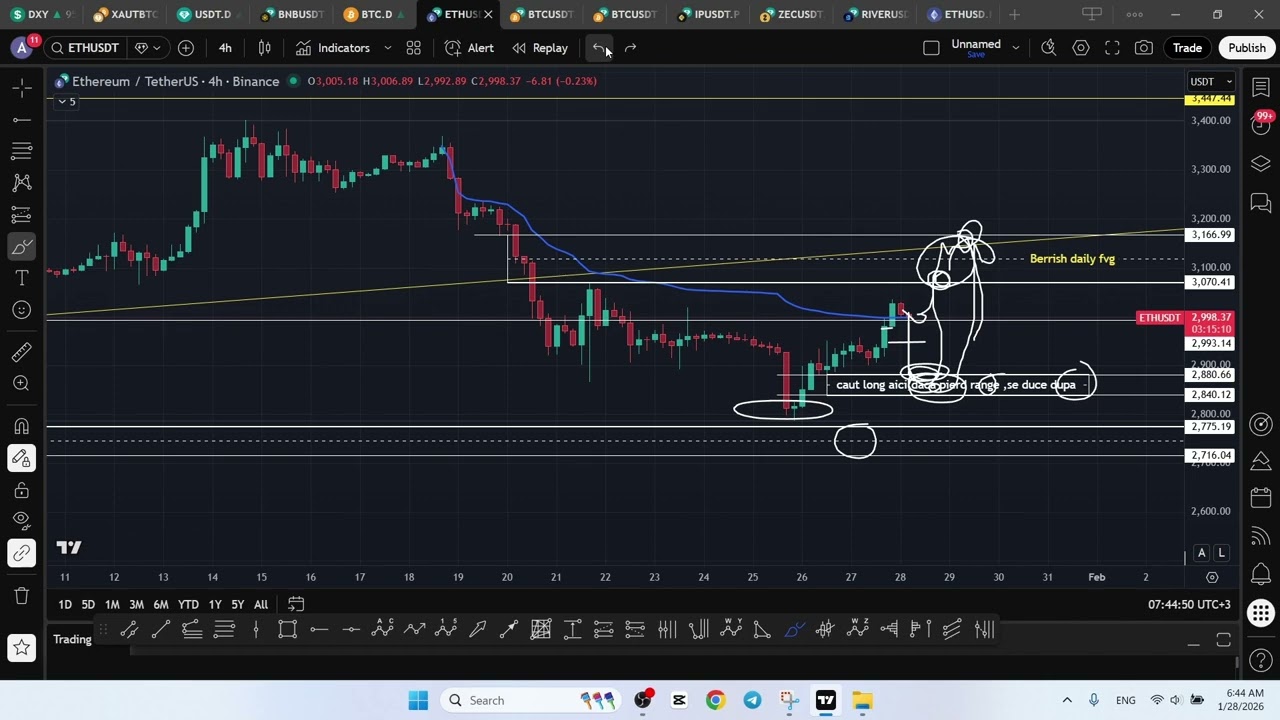The image size is (1280, 720).
Task: Open the object tree layers panel
Action: pyautogui.click(x=1261, y=164)
